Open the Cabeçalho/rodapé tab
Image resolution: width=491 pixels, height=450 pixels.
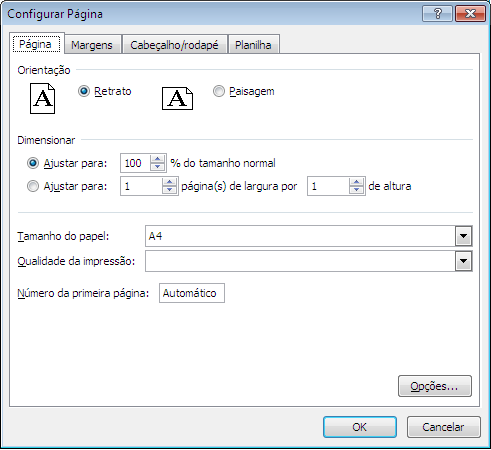coord(174,45)
